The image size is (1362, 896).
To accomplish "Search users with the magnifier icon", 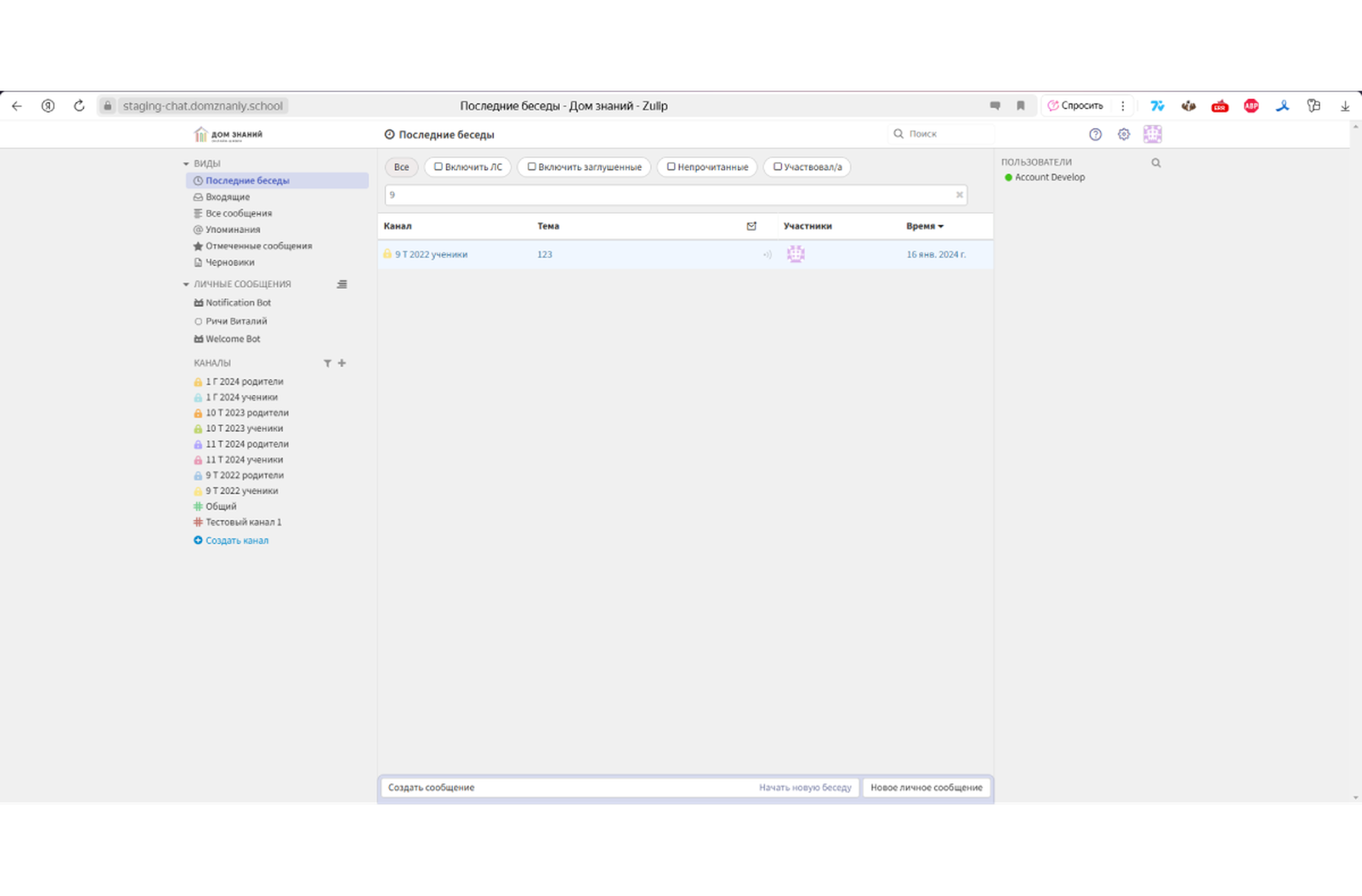I will 1156,163.
